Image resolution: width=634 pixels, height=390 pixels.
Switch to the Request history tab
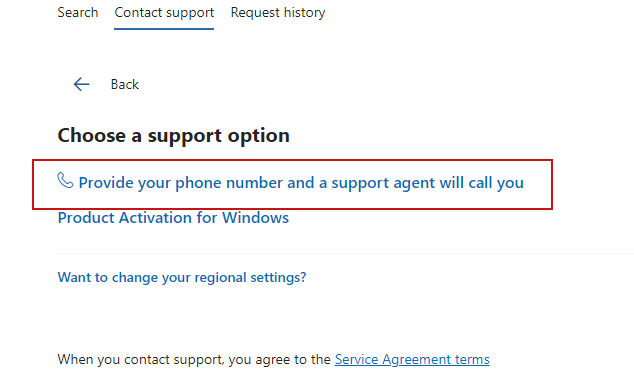[278, 13]
